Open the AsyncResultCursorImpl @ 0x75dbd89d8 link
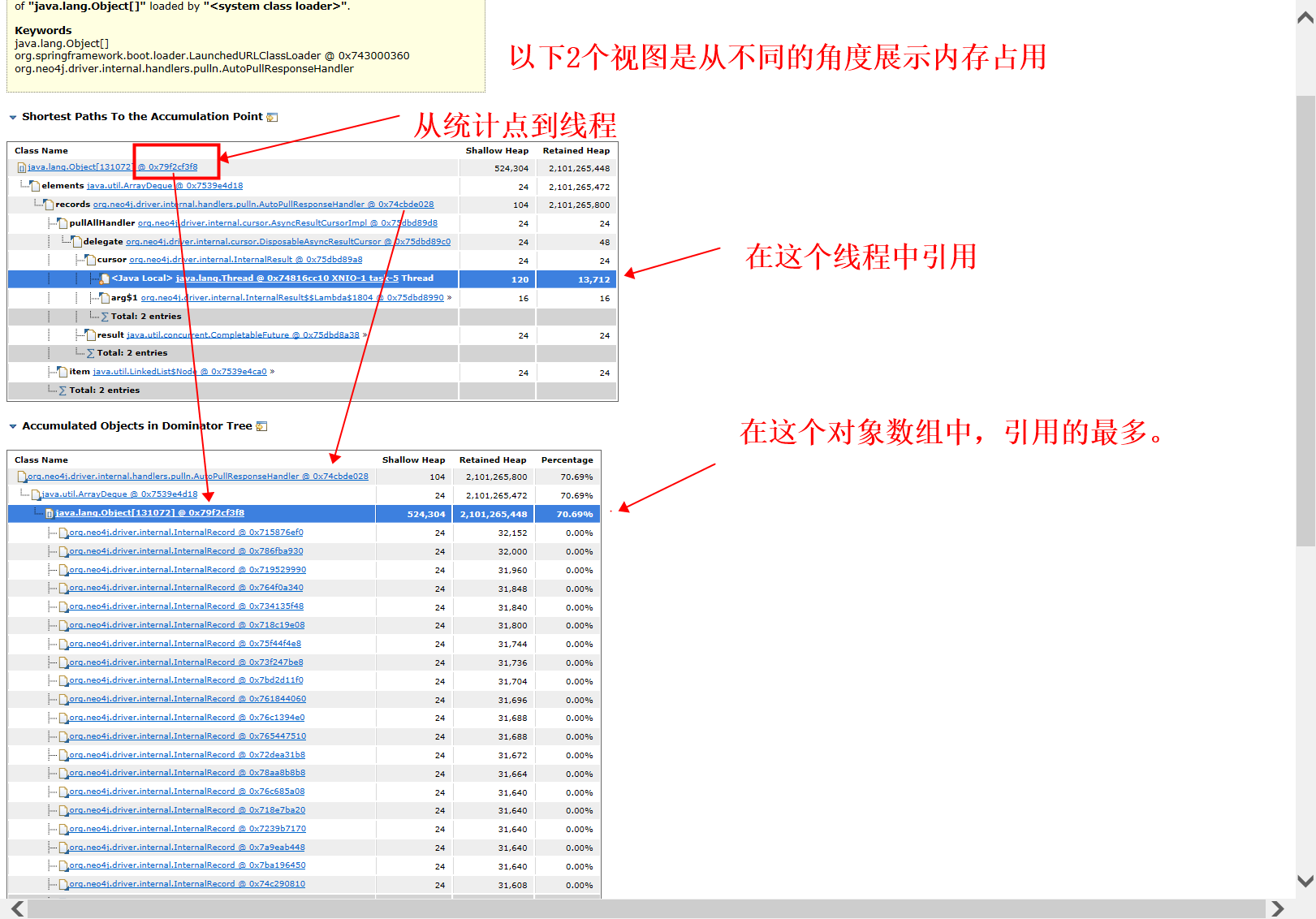This screenshot has width=1316, height=919. pyautogui.click(x=287, y=223)
